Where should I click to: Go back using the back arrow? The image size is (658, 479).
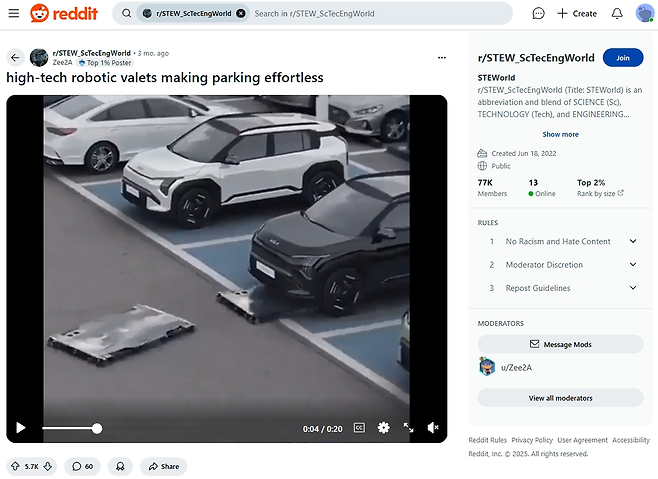(15, 57)
